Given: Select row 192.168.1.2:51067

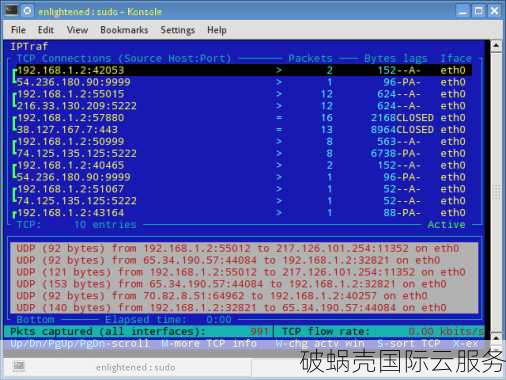Looking at the screenshot, I should tap(242, 189).
